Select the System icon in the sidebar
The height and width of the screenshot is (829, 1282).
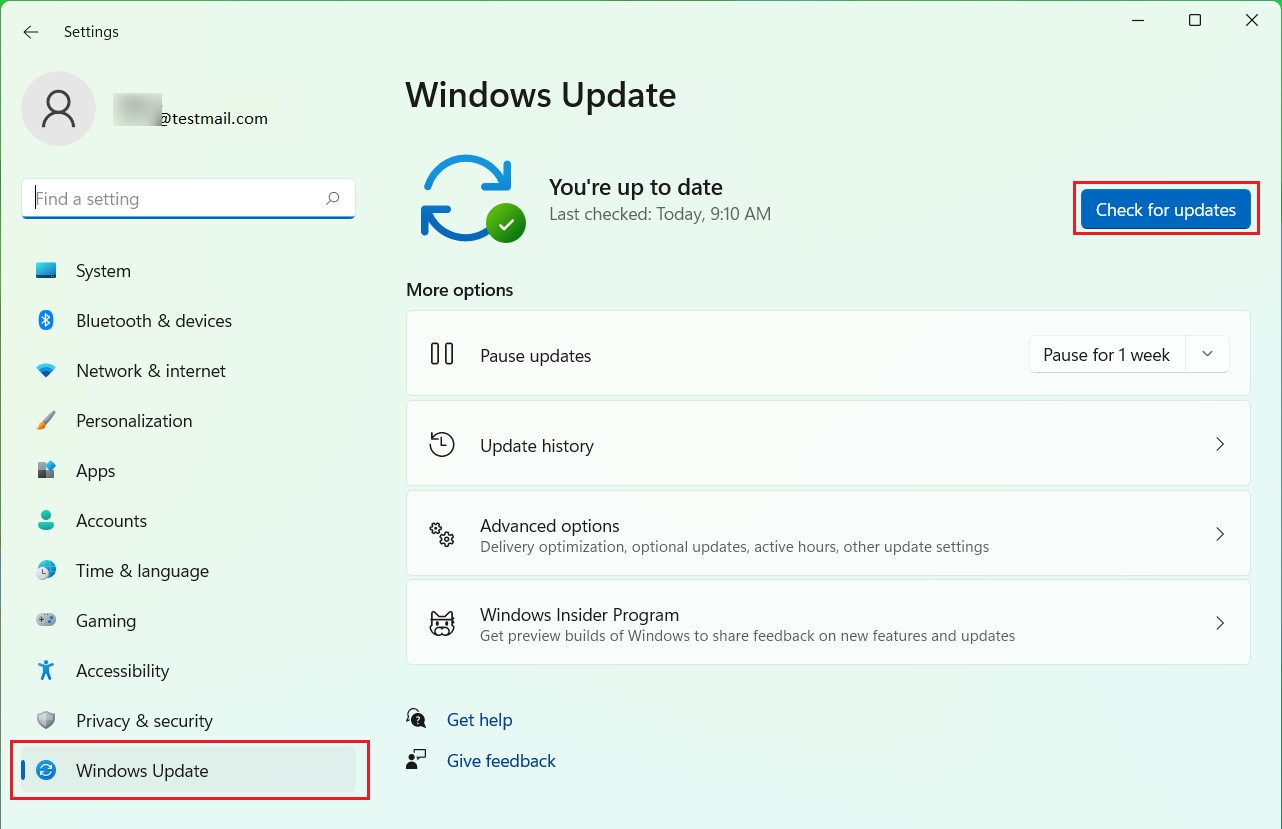pyautogui.click(x=46, y=270)
